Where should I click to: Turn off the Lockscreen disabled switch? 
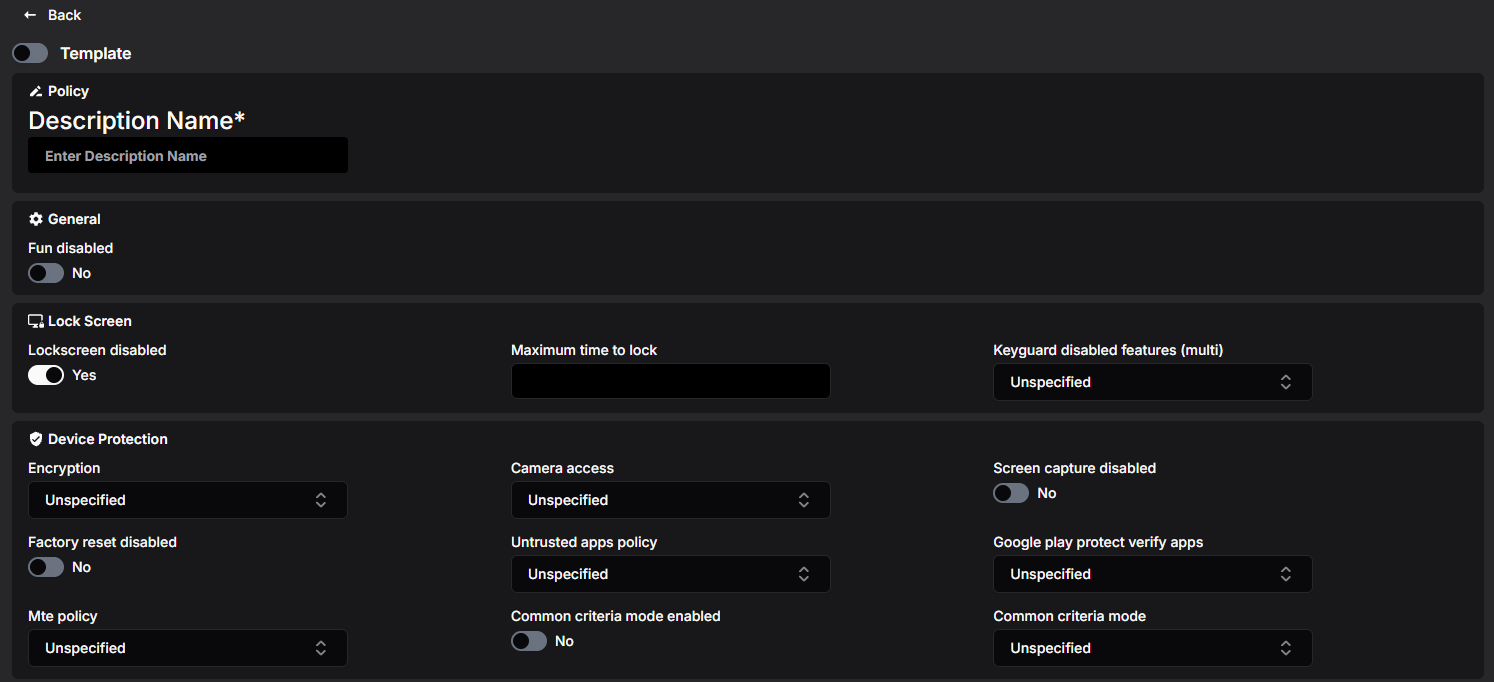pos(46,375)
